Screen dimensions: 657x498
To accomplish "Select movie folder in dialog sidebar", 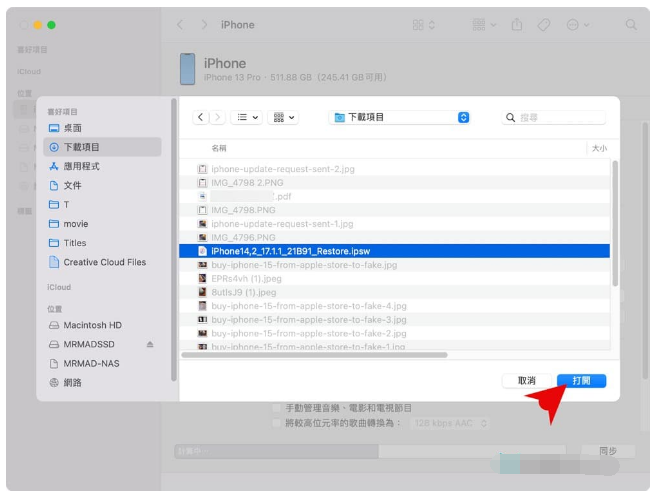I will click(102, 224).
